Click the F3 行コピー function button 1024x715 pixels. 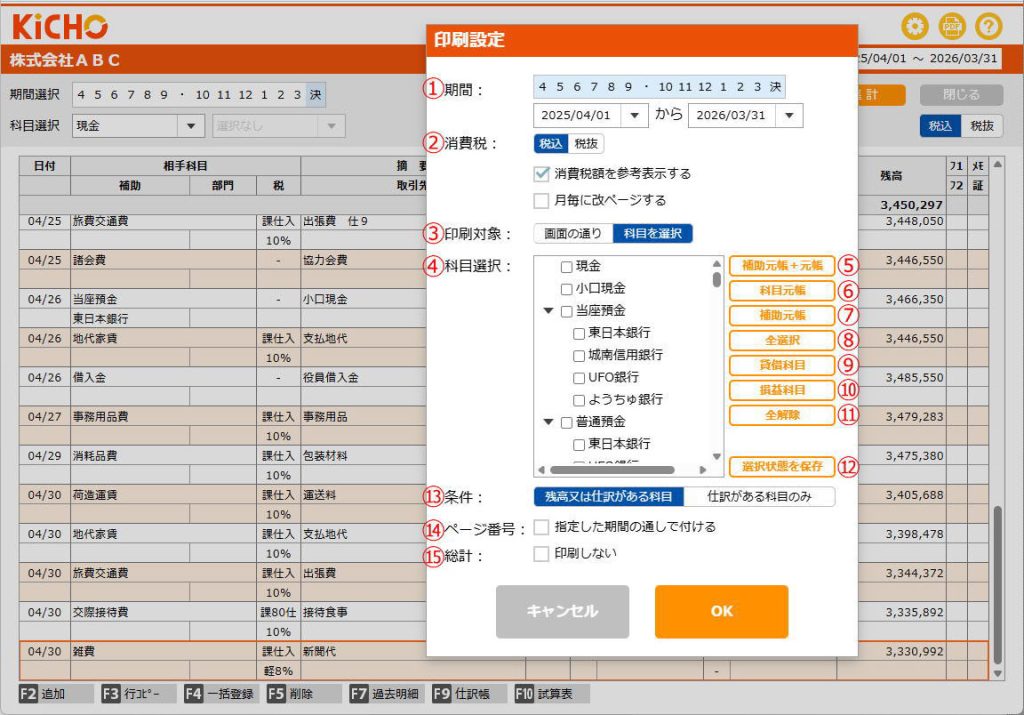click(x=138, y=693)
